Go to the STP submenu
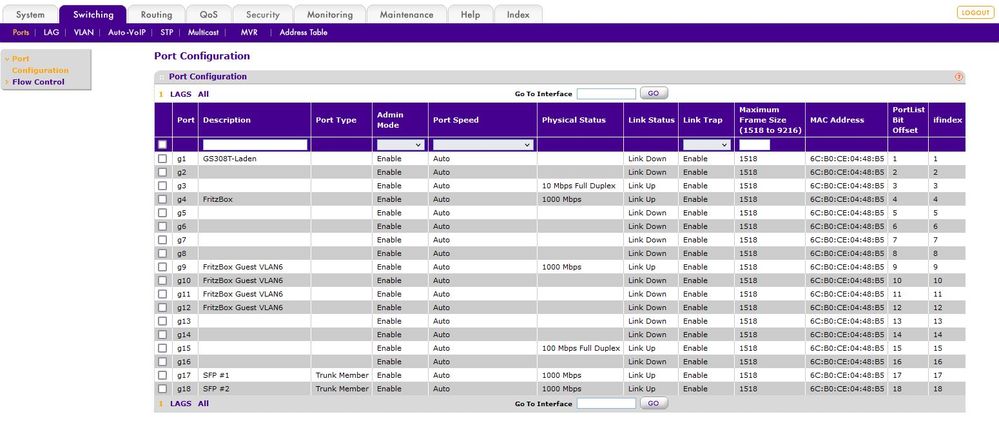 pyautogui.click(x=167, y=32)
